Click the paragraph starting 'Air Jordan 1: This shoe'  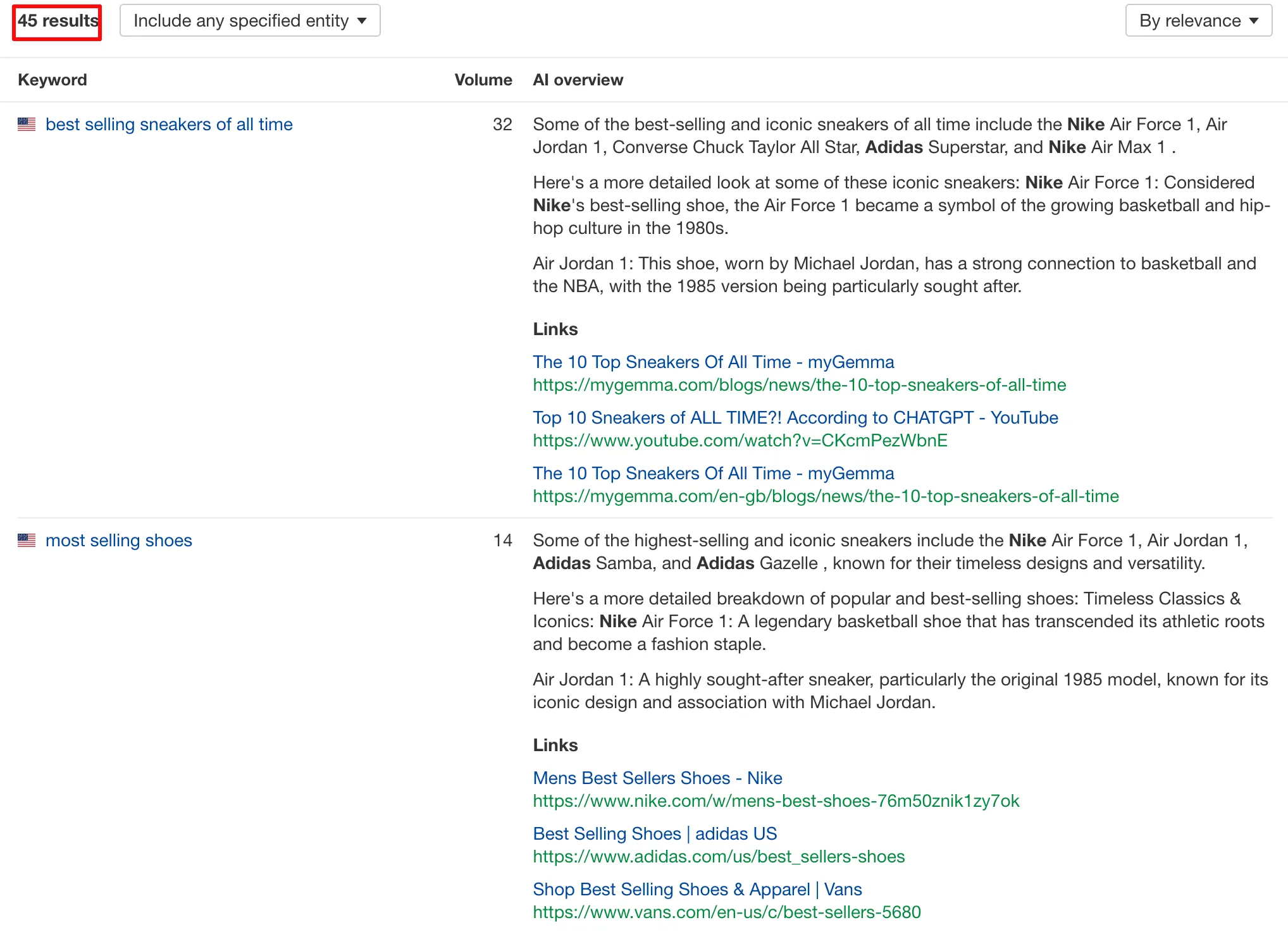tap(895, 275)
